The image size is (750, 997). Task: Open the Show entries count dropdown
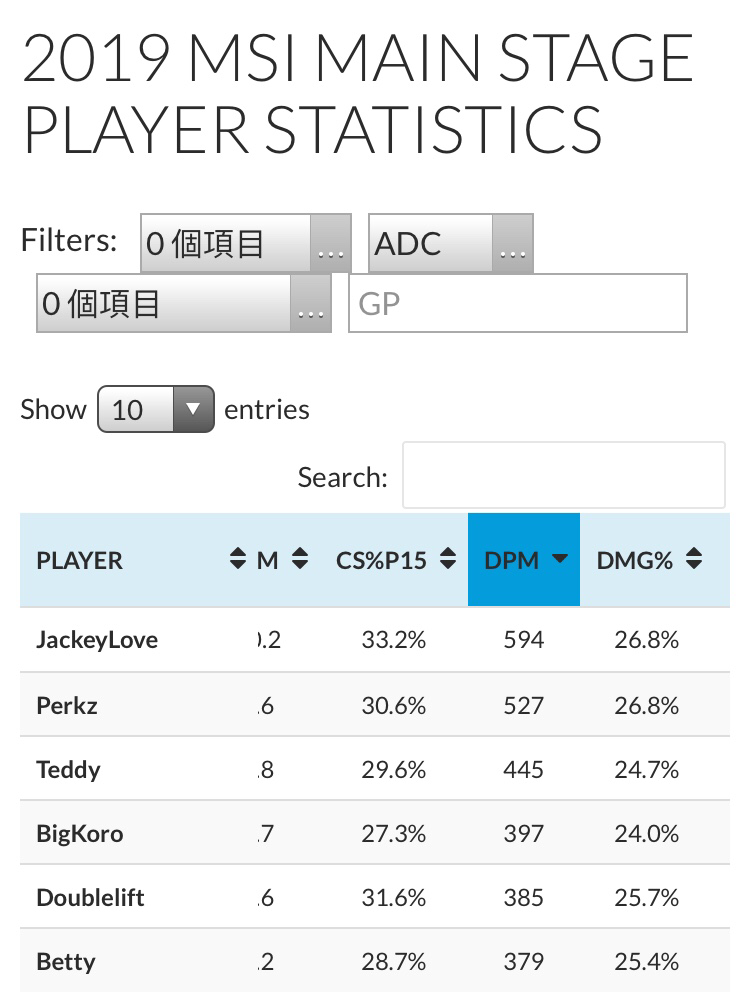156,409
